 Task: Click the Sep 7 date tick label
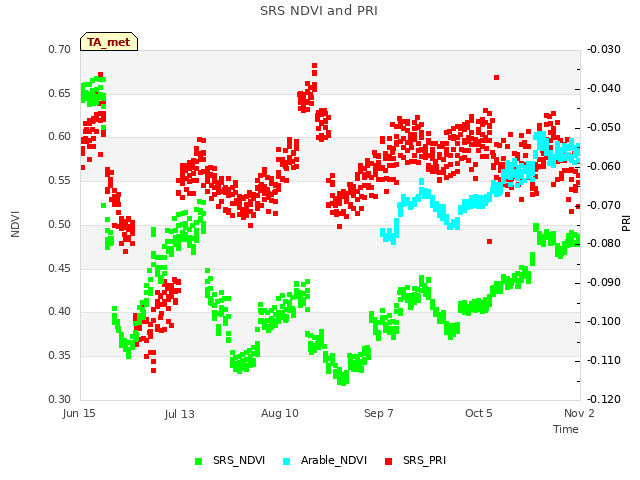379,413
